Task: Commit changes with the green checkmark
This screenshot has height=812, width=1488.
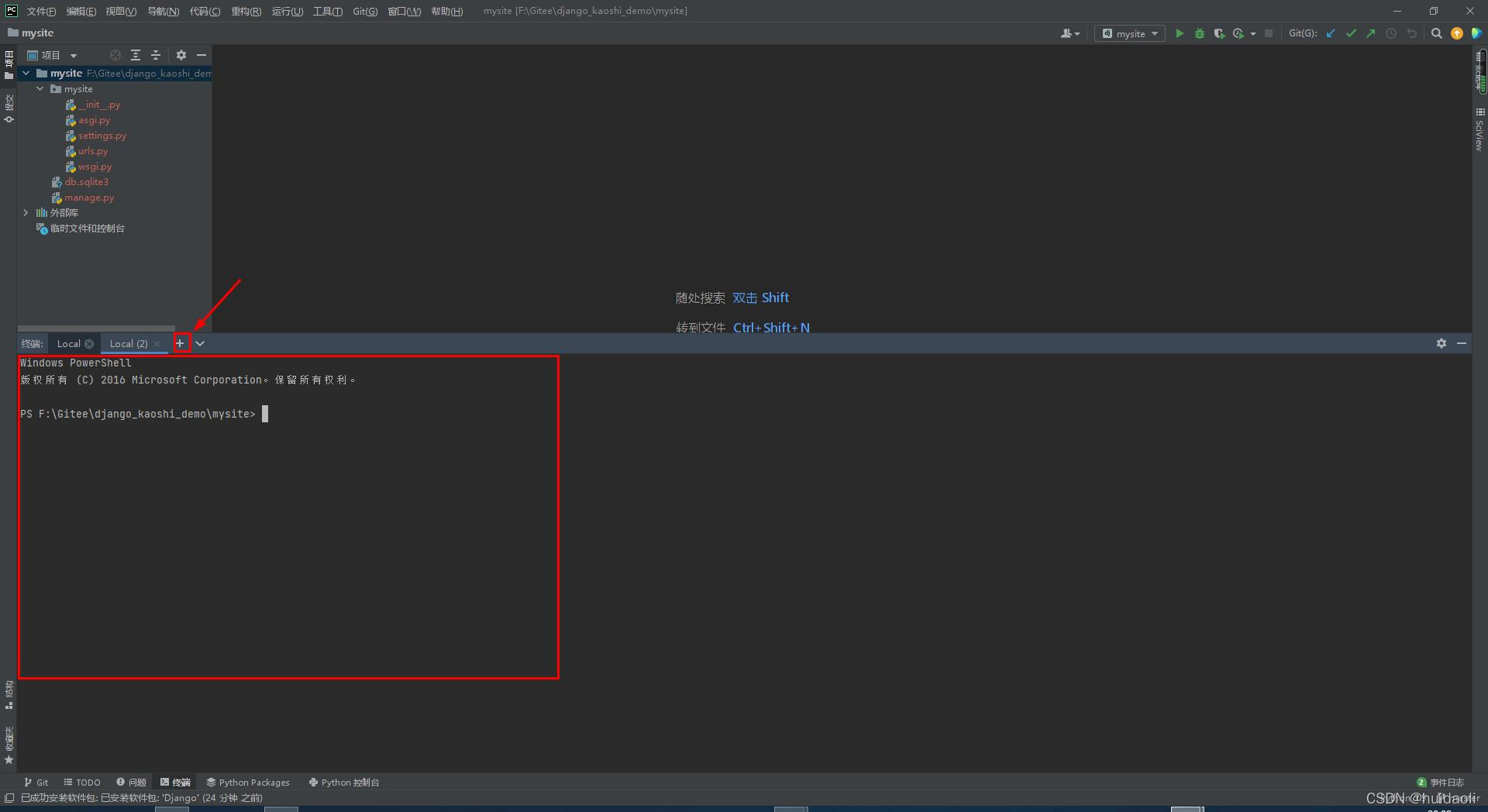Action: (1351, 33)
